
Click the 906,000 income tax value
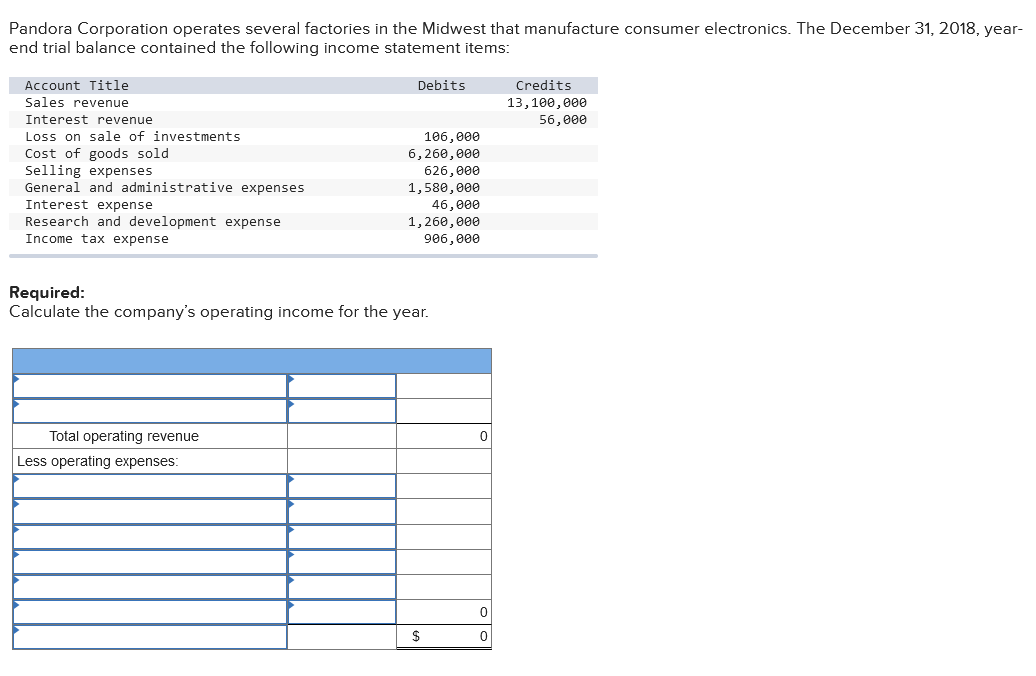point(452,239)
